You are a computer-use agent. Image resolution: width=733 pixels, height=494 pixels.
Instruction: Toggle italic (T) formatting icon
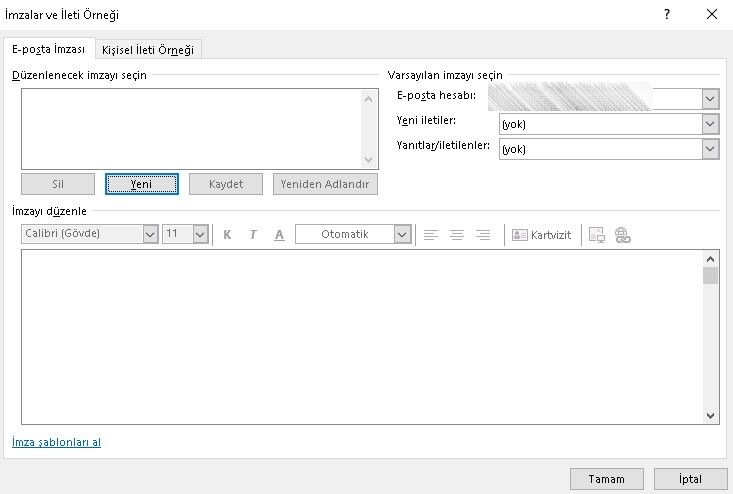pyautogui.click(x=253, y=235)
